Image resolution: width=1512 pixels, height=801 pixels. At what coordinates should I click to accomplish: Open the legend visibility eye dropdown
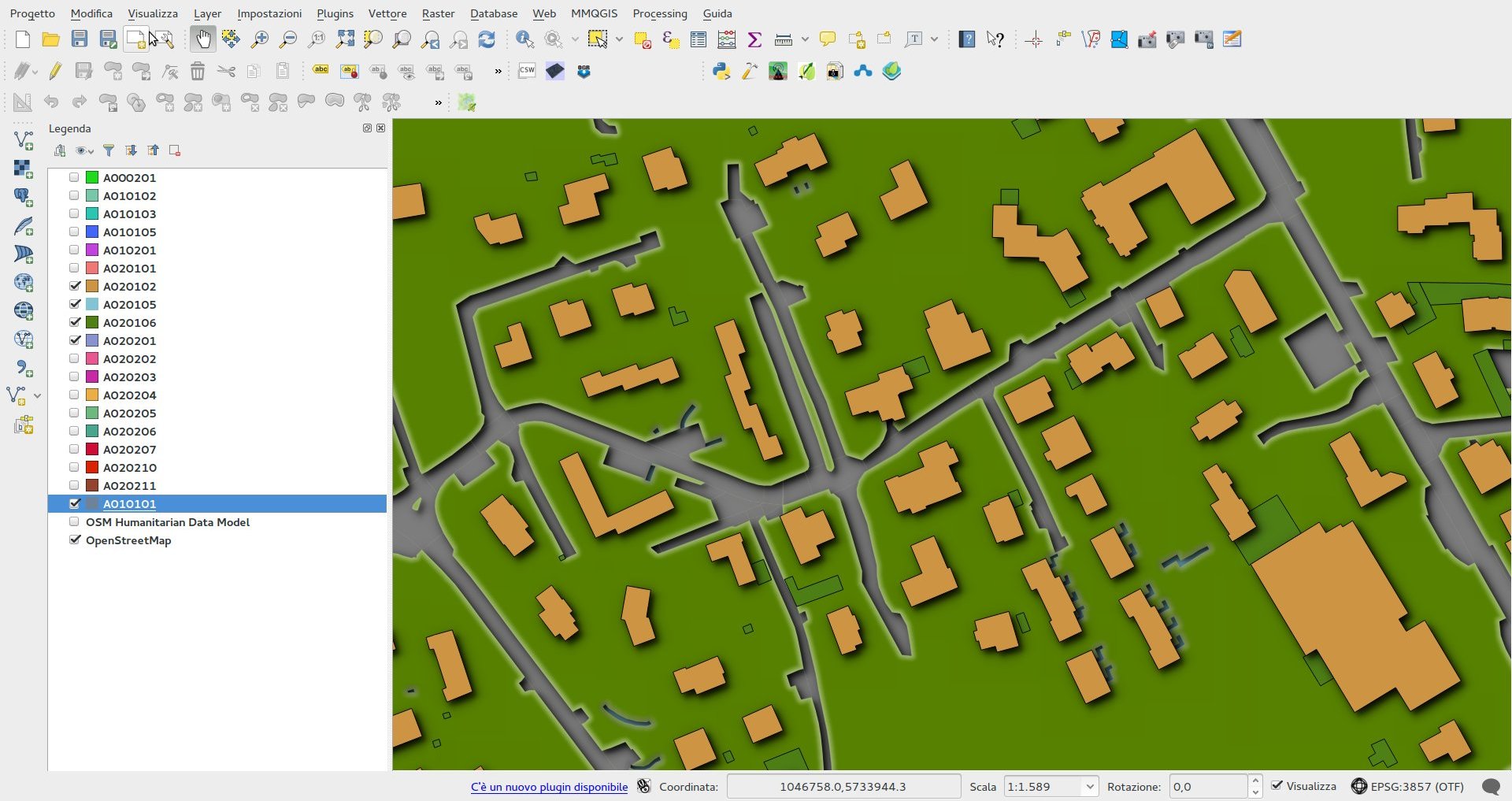click(85, 150)
